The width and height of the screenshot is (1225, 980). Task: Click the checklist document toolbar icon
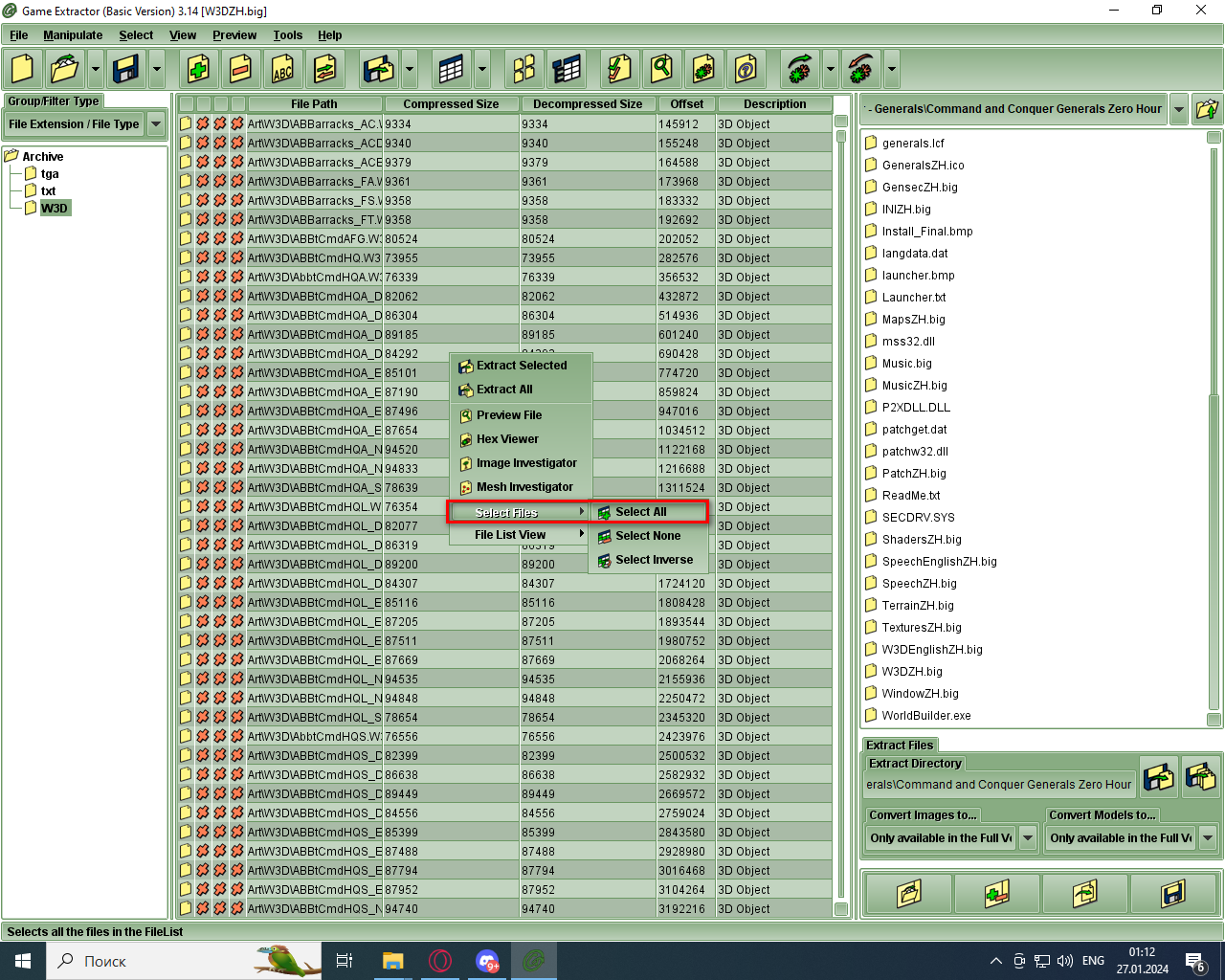pos(619,69)
